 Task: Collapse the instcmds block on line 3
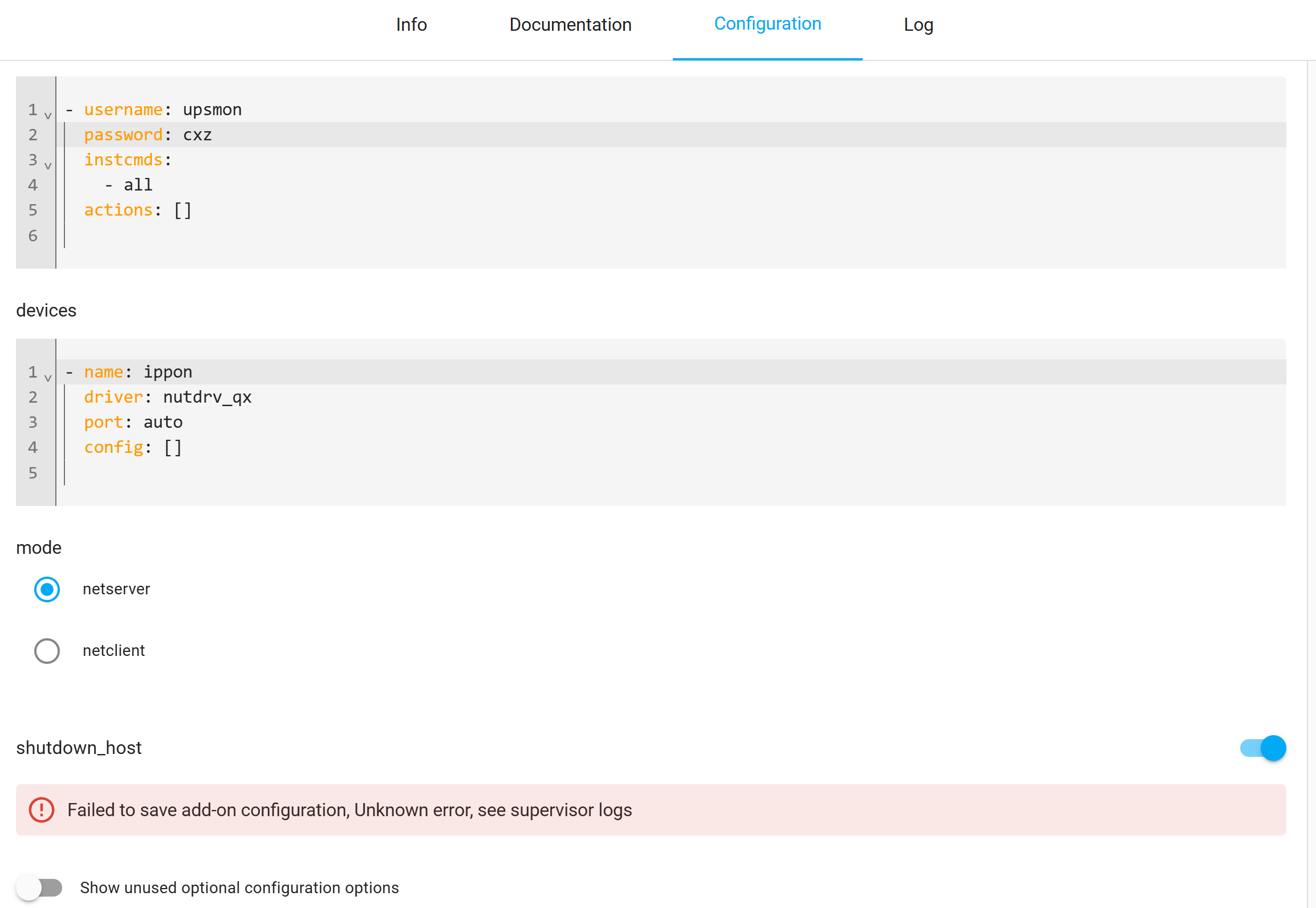48,164
